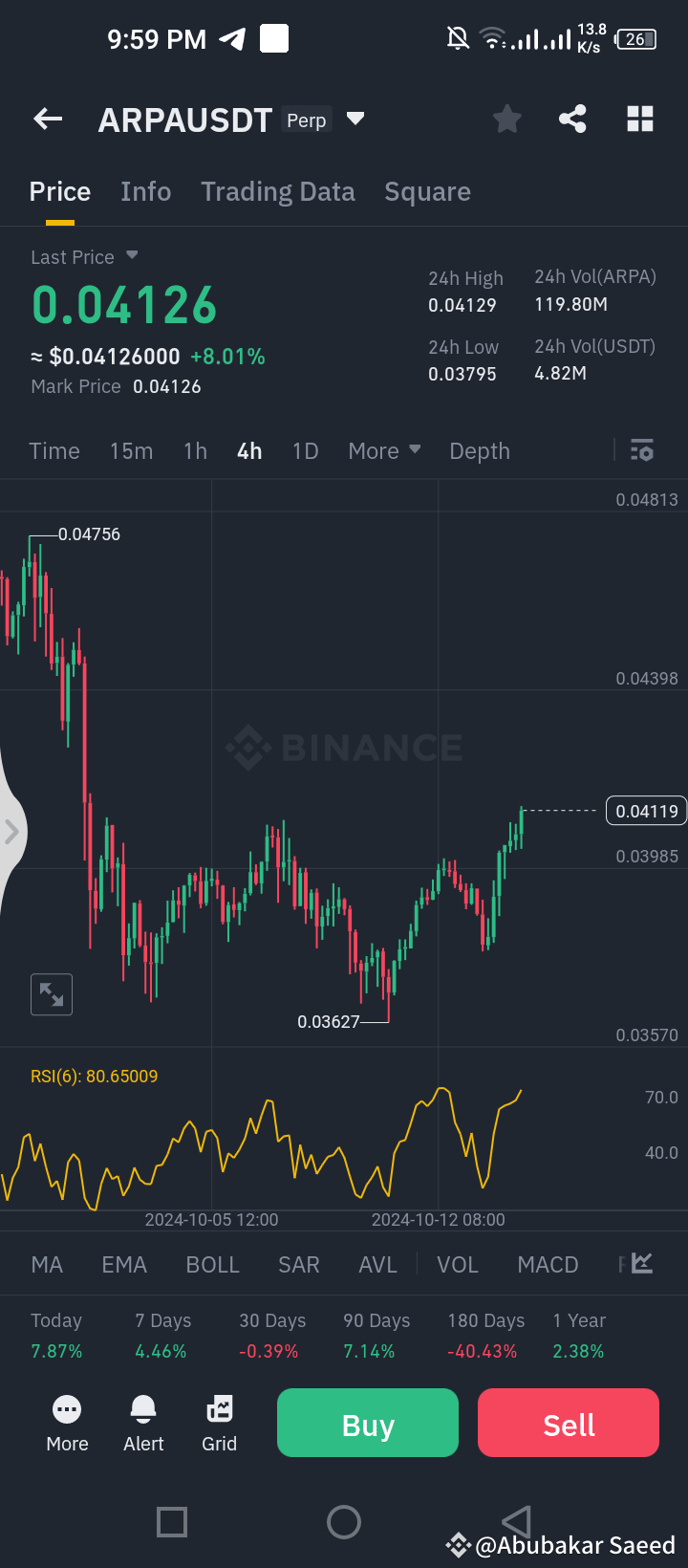Screen dimensions: 688x1568
Task: Open the More timeframes dropdown
Action: [x=384, y=450]
